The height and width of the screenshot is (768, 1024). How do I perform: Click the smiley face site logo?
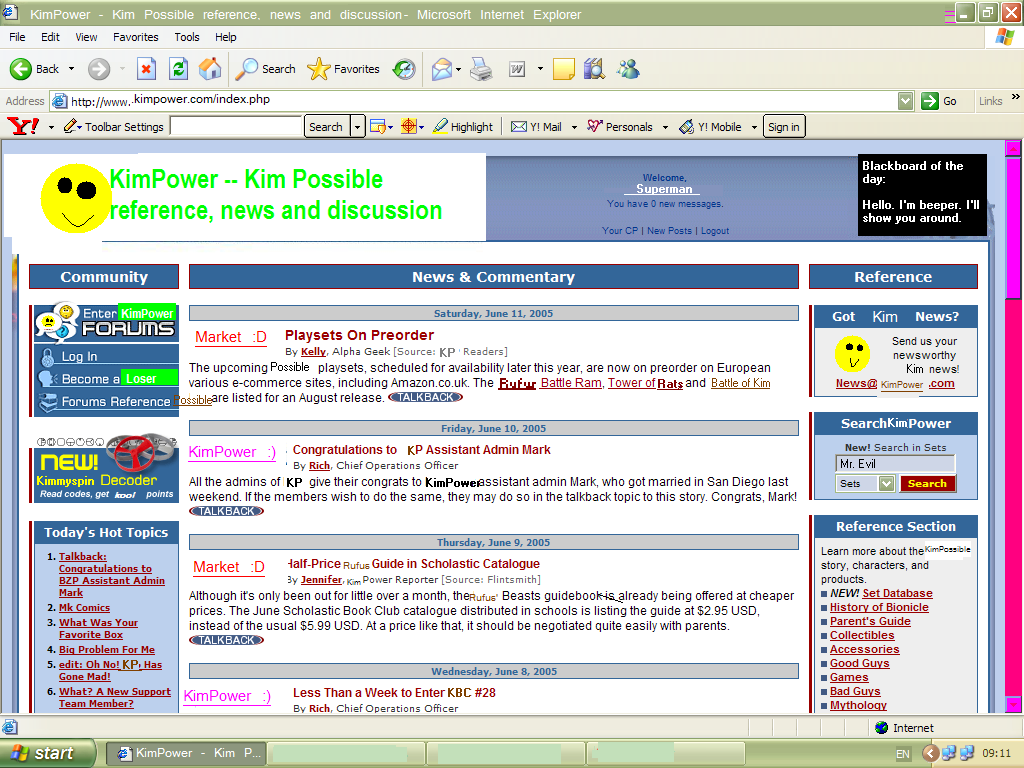tap(76, 198)
